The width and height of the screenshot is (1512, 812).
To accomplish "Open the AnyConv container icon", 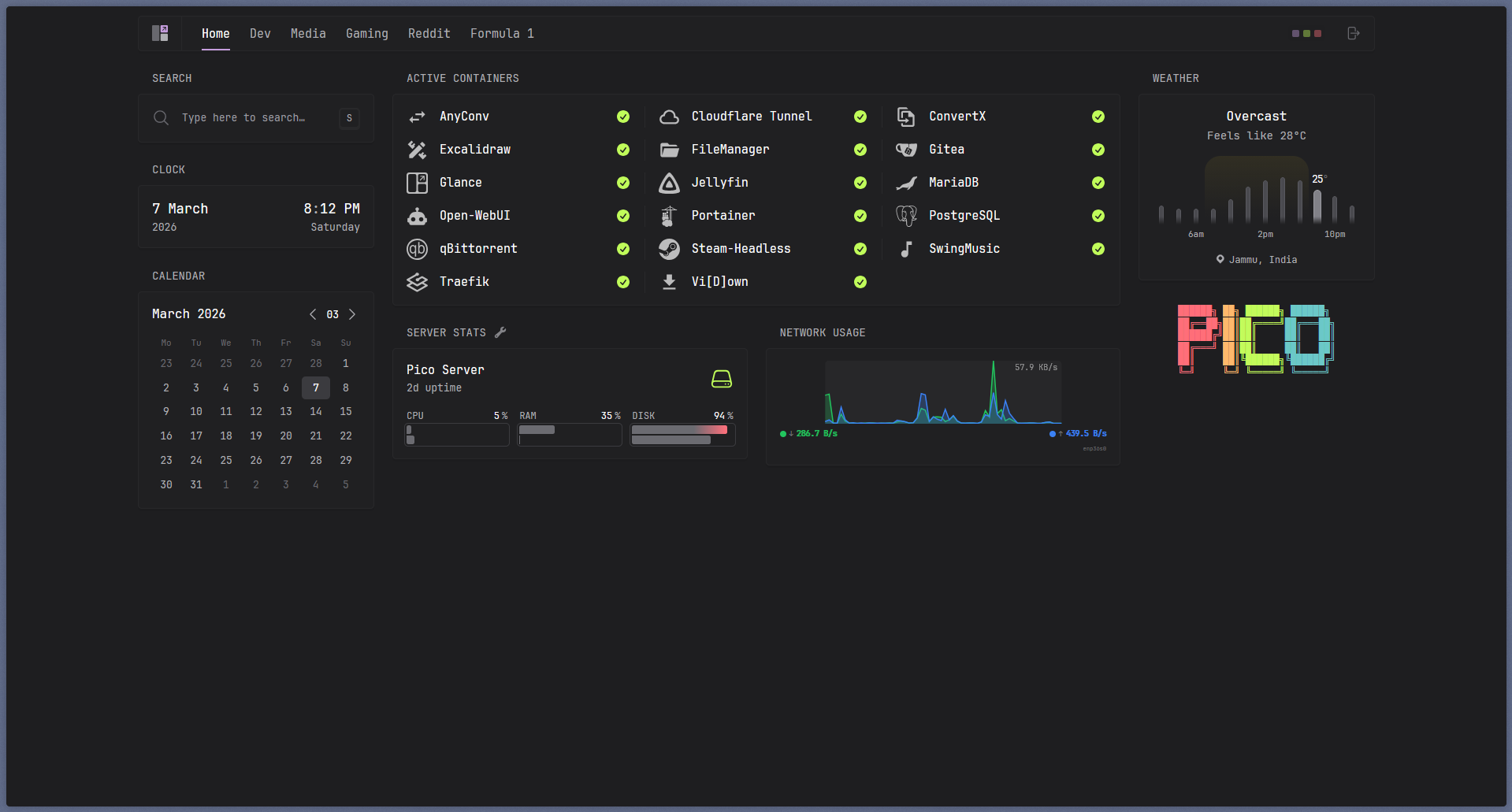I will click(417, 117).
